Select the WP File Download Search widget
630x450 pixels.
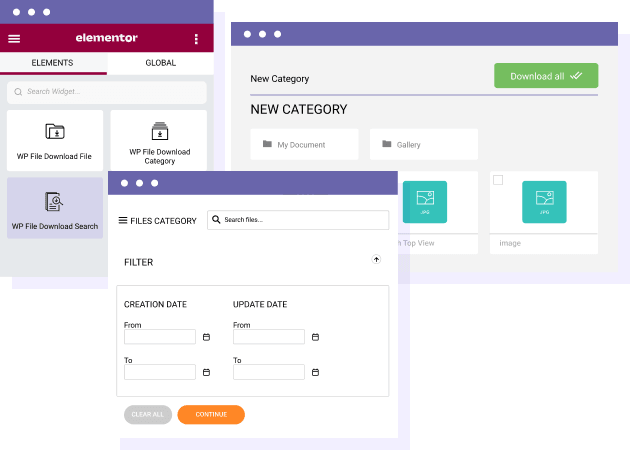pos(54,211)
